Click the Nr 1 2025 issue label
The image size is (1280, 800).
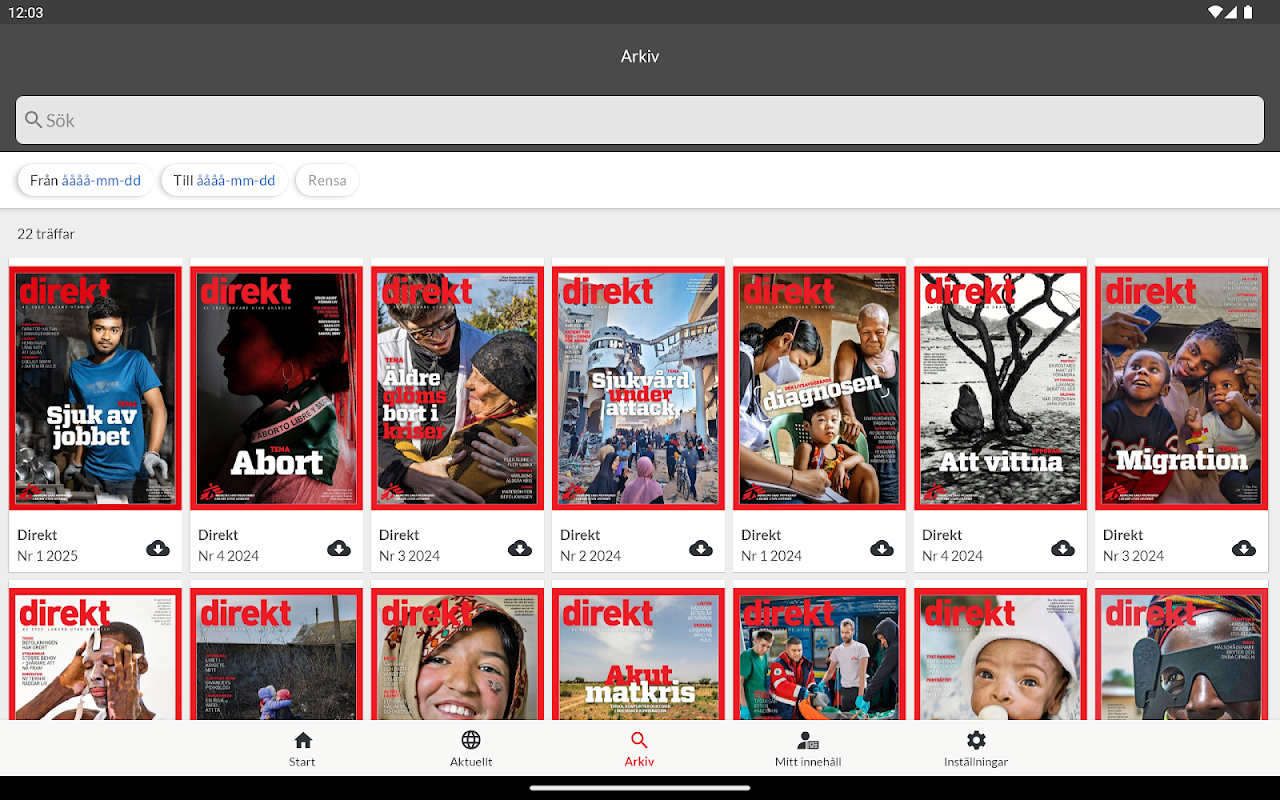tap(47, 556)
